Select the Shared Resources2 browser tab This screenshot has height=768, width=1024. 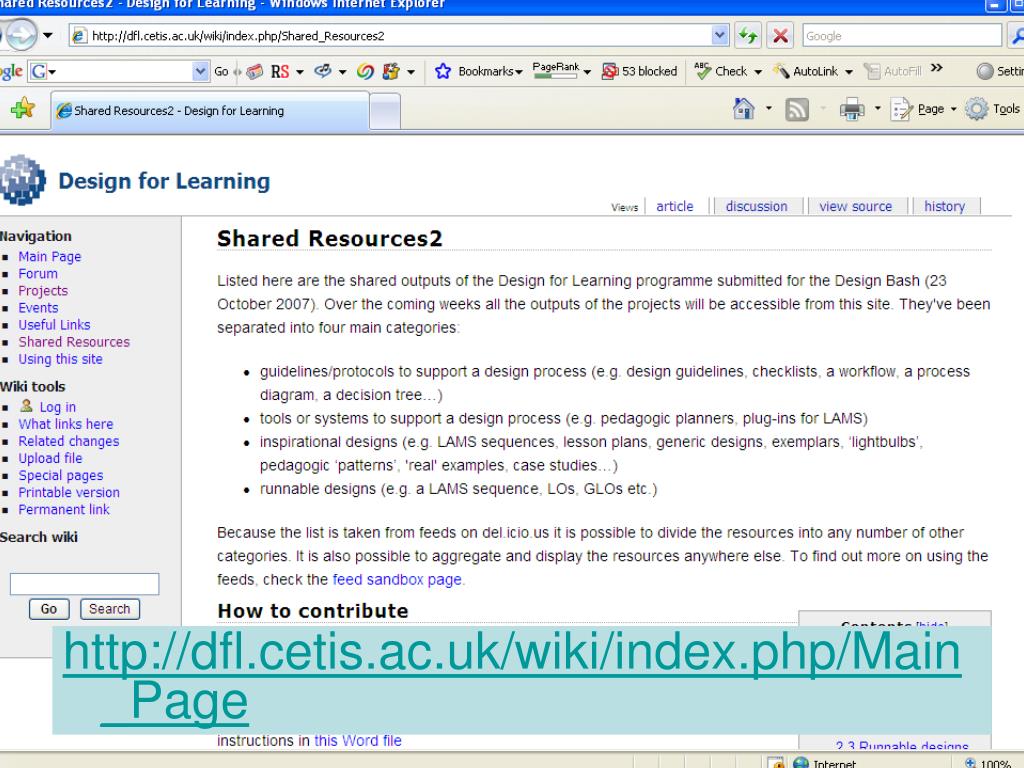click(x=211, y=110)
